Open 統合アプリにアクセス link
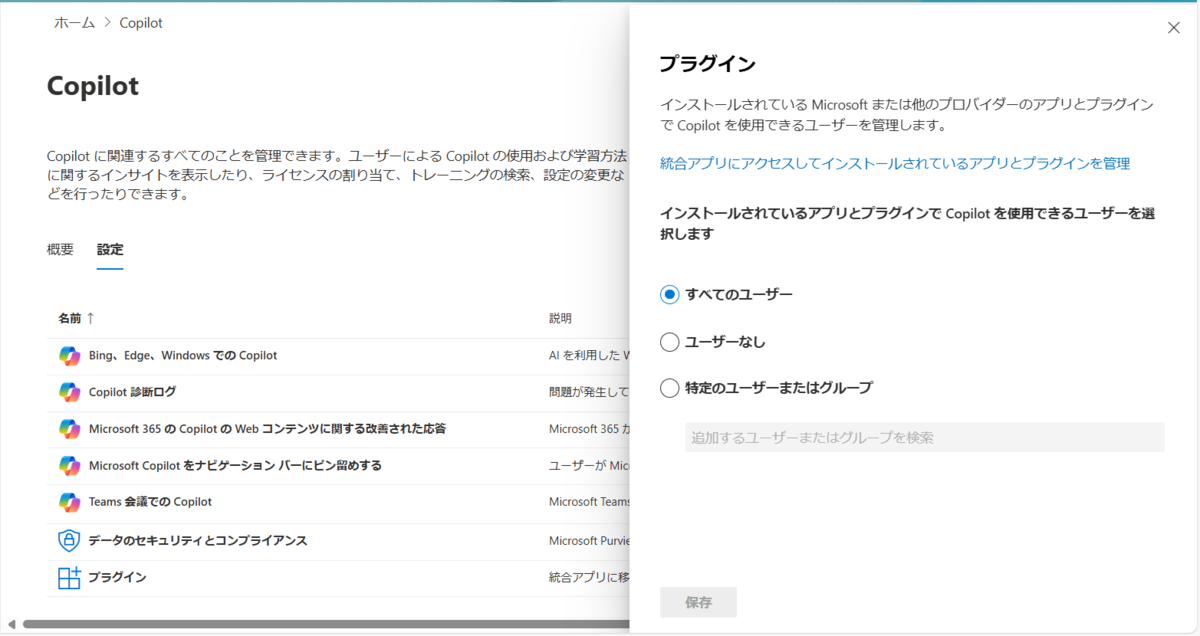Image resolution: width=1200 pixels, height=636 pixels. coord(895,163)
